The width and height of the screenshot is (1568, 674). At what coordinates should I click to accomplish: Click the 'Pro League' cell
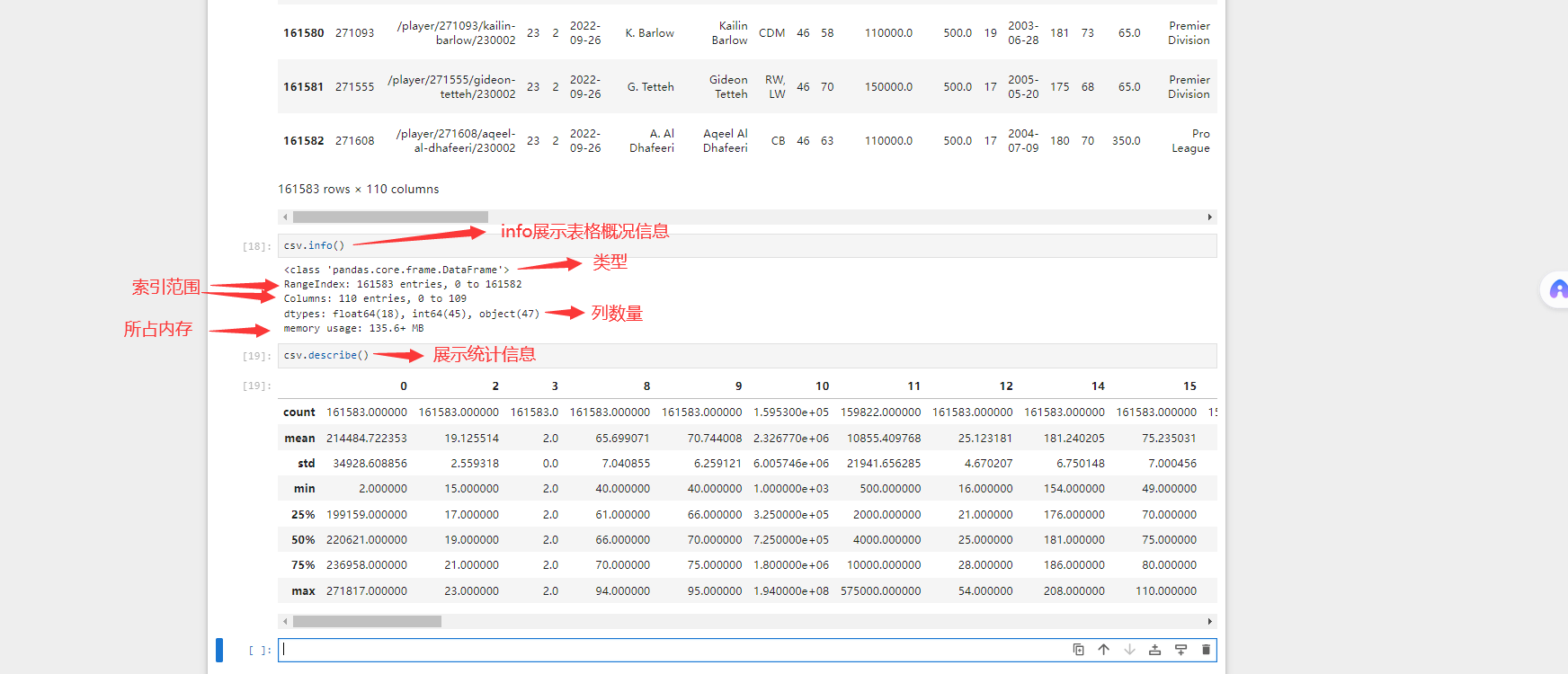tap(1190, 141)
